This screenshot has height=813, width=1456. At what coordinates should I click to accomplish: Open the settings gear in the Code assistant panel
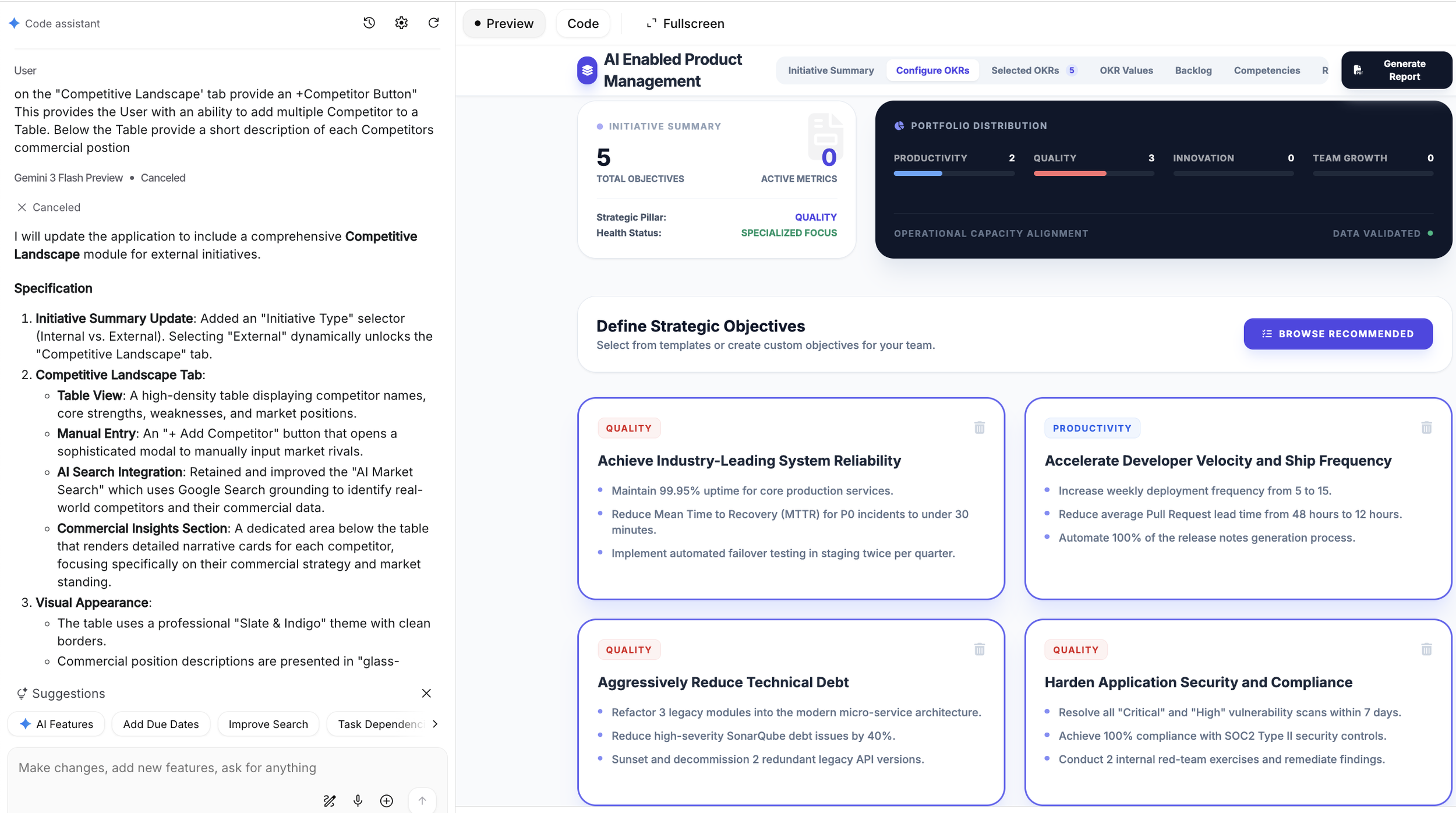tap(401, 23)
